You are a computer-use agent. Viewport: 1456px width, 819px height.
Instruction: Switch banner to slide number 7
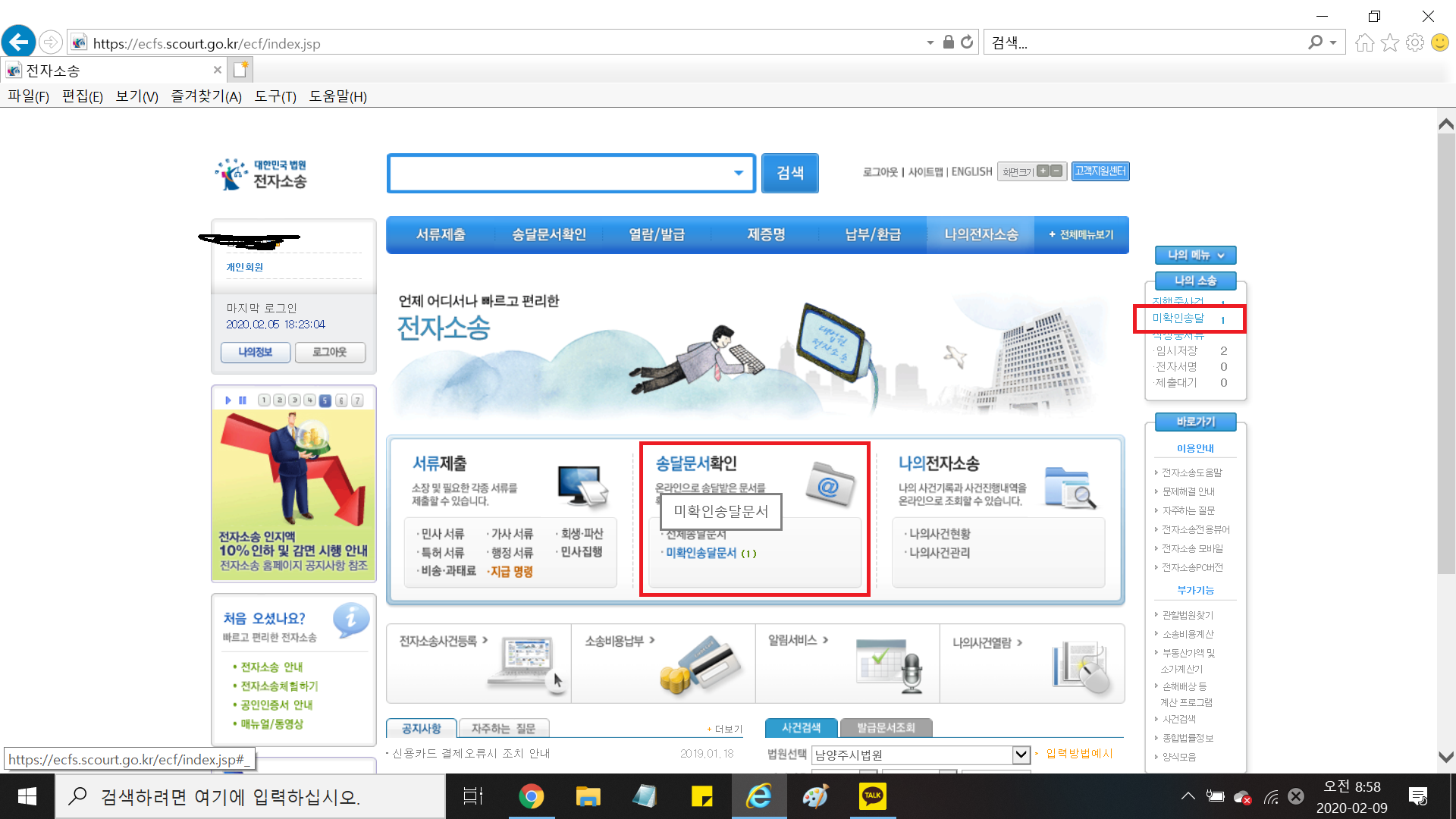coord(357,400)
